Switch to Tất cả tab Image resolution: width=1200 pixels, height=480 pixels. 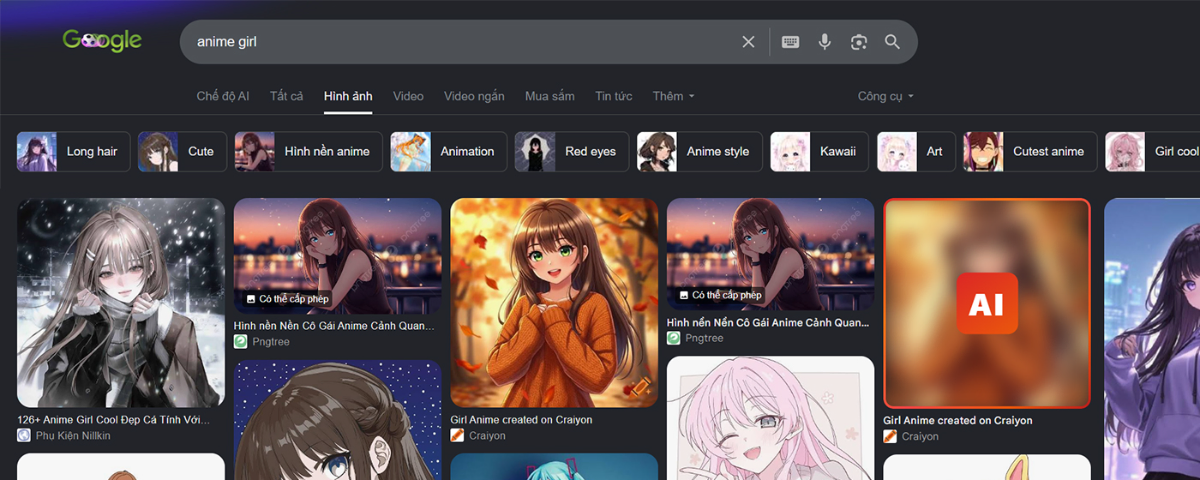click(286, 96)
